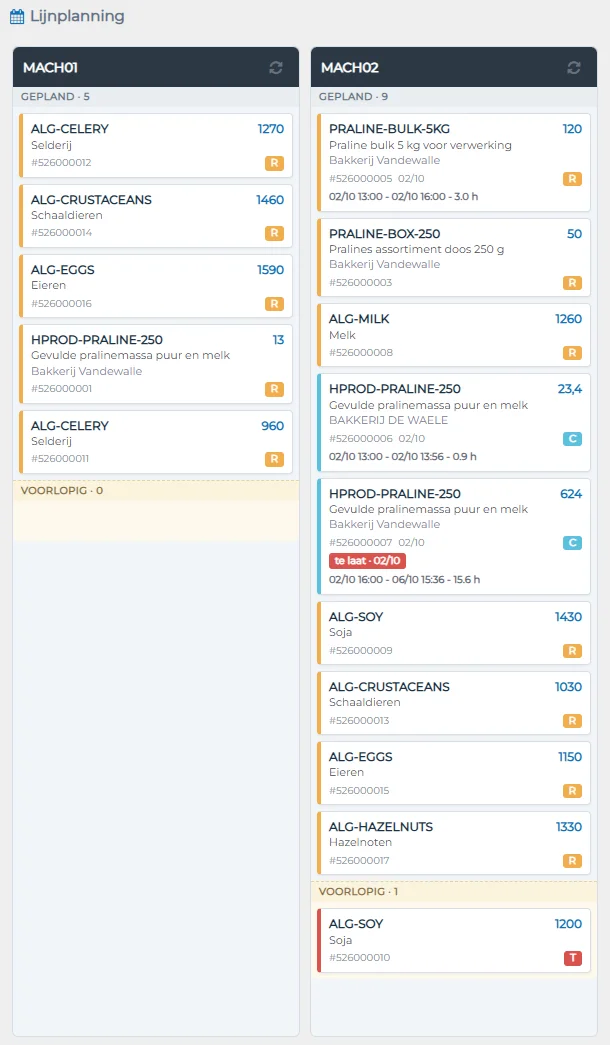The height and width of the screenshot is (1045, 610).
Task: Click R badge on order #526000013
Action: click(572, 720)
